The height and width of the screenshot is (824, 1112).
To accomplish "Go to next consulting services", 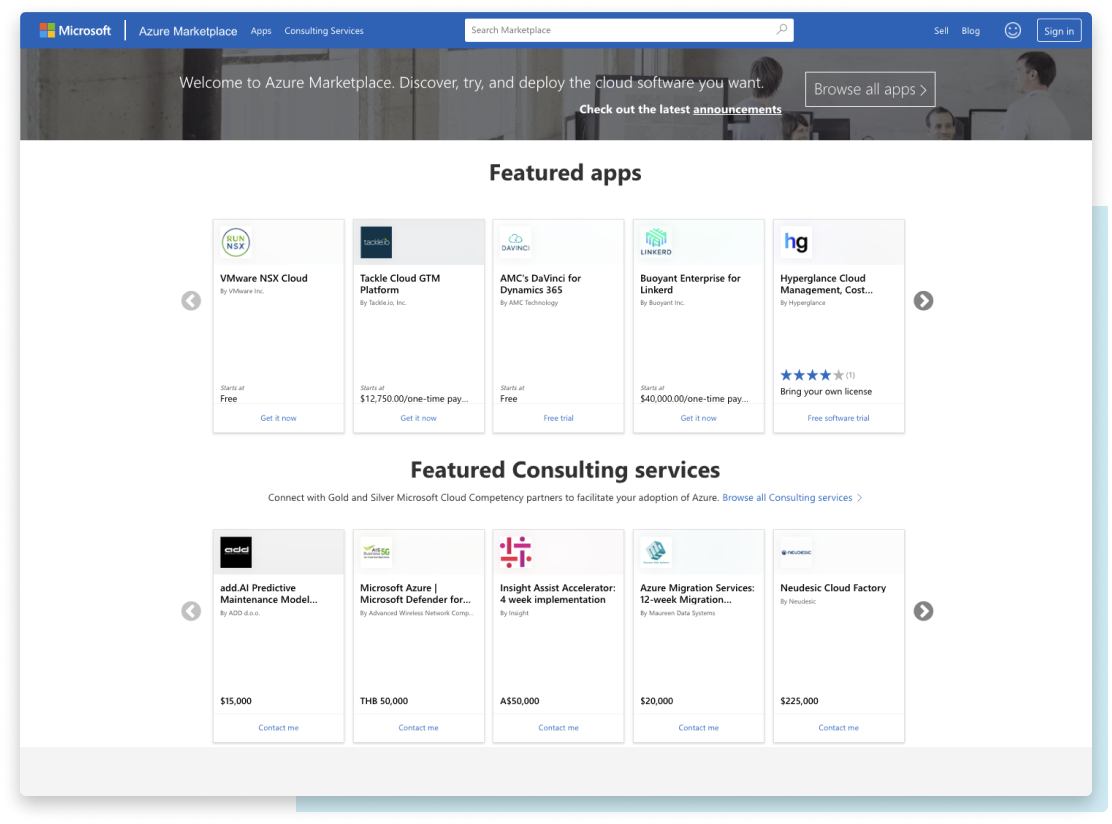I will click(x=923, y=611).
